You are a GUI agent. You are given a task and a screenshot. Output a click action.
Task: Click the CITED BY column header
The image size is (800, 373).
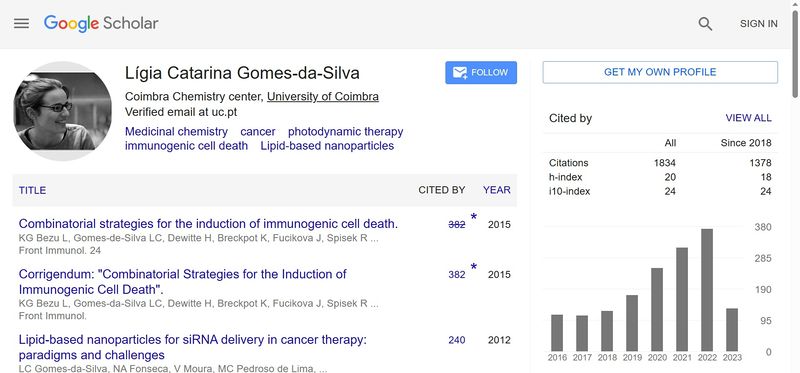[442, 190]
